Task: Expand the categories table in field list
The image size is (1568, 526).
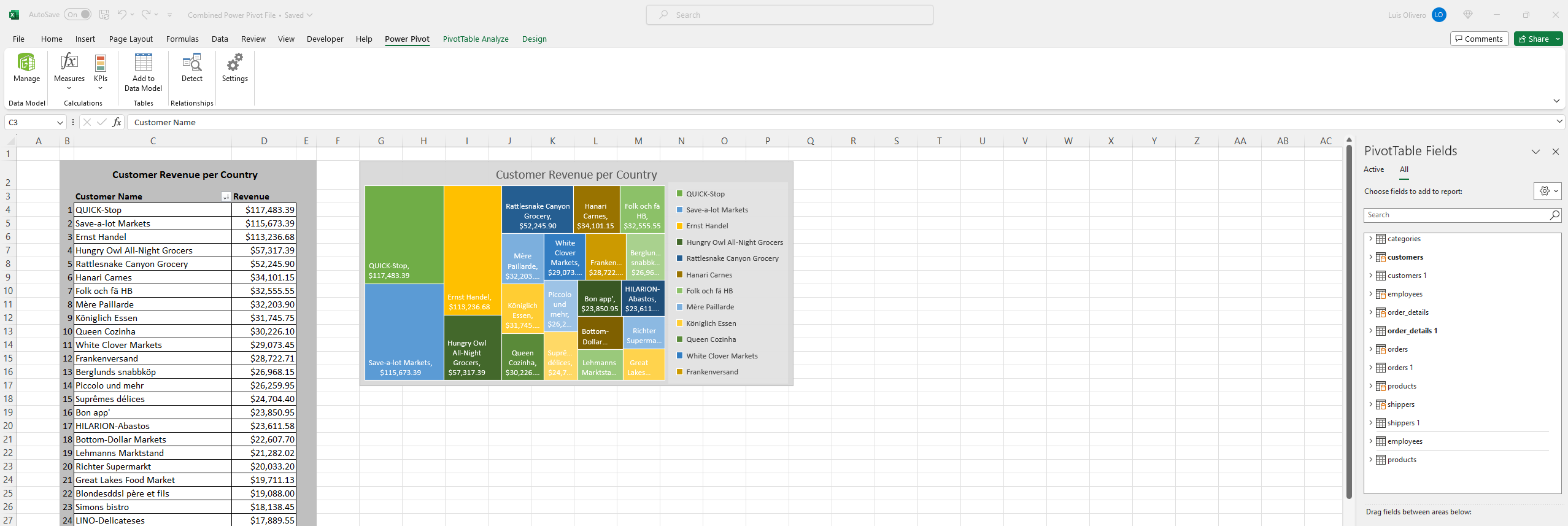Action: pos(1370,239)
